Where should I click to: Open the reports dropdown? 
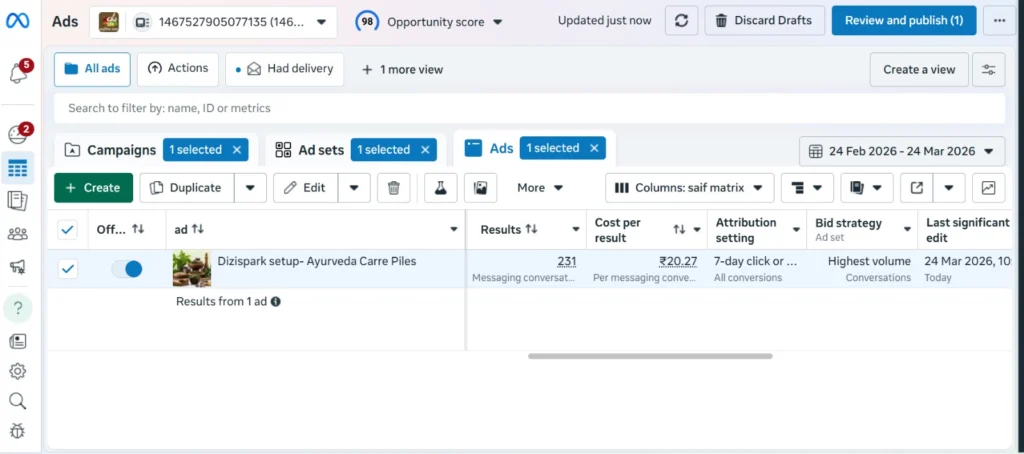(867, 188)
